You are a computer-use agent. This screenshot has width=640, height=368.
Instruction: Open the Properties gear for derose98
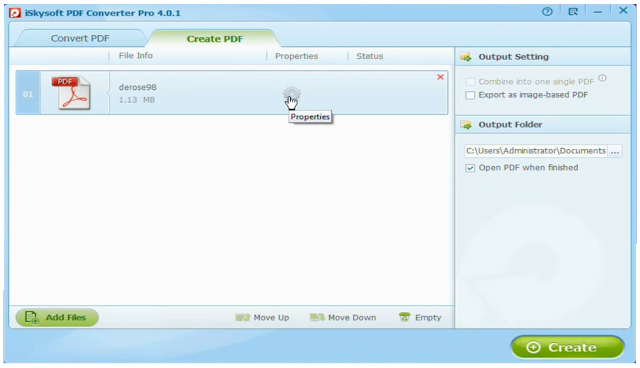292,95
